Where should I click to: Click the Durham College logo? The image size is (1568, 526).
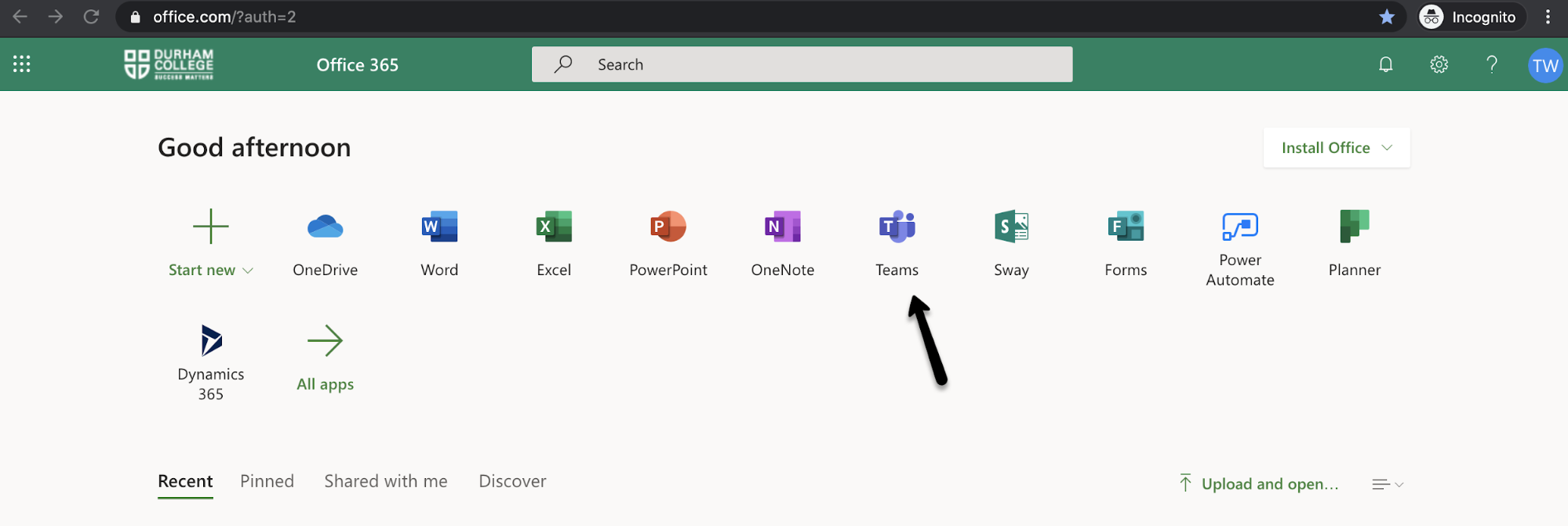click(169, 64)
